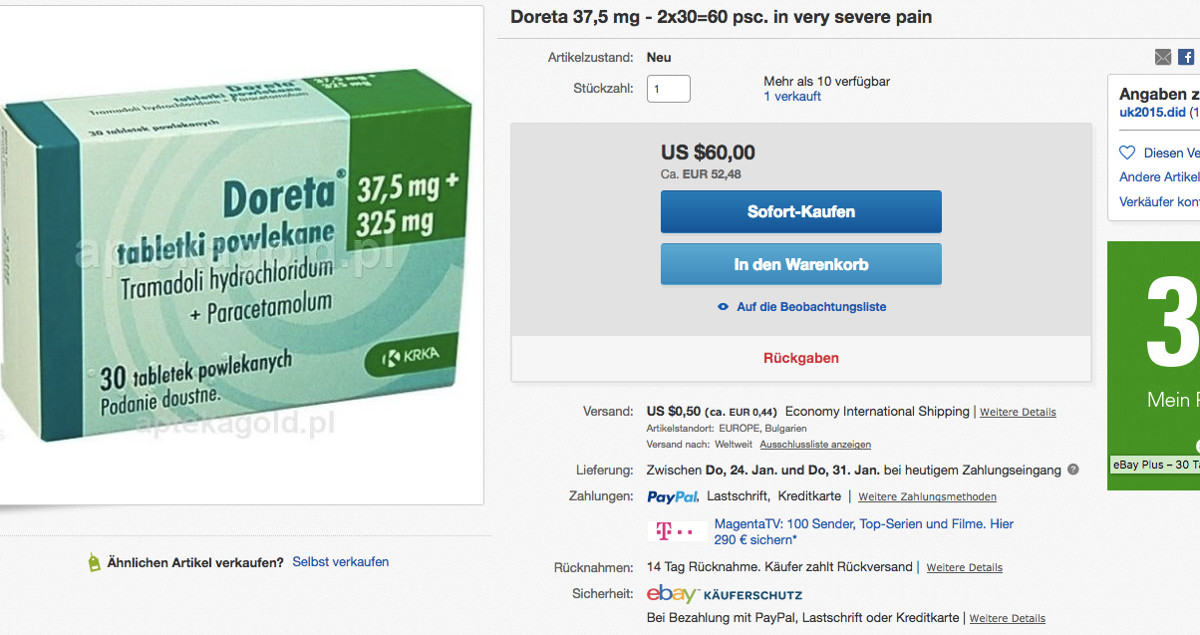Click the eBay Käuferschutz logo
Image resolution: width=1200 pixels, height=635 pixels.
click(x=724, y=594)
